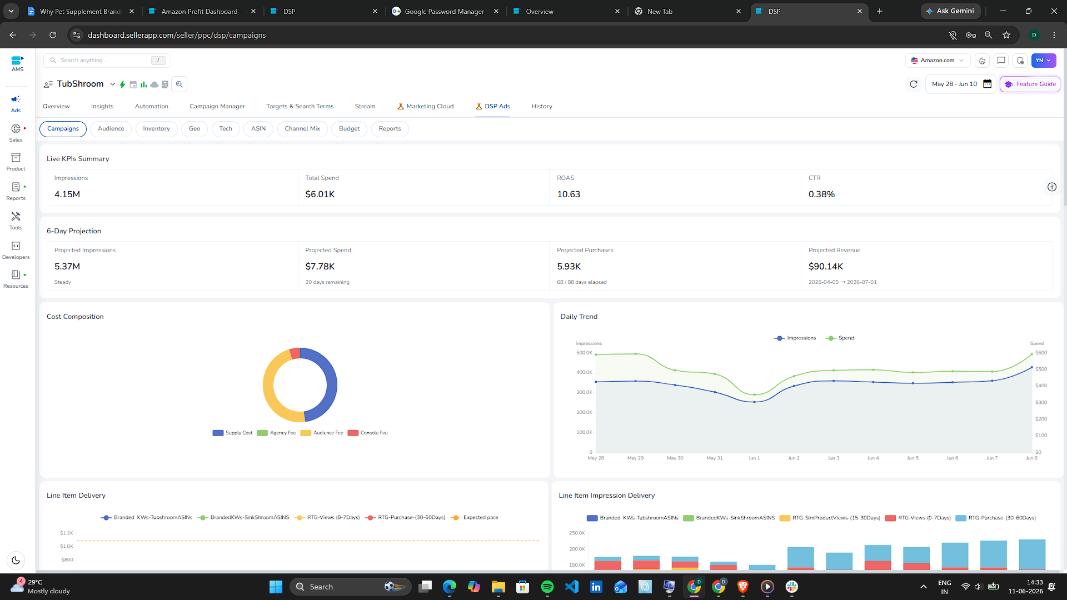The height and width of the screenshot is (600, 1067).
Task: Toggle dark mode moon icon in sidebar
Action: coord(16,560)
